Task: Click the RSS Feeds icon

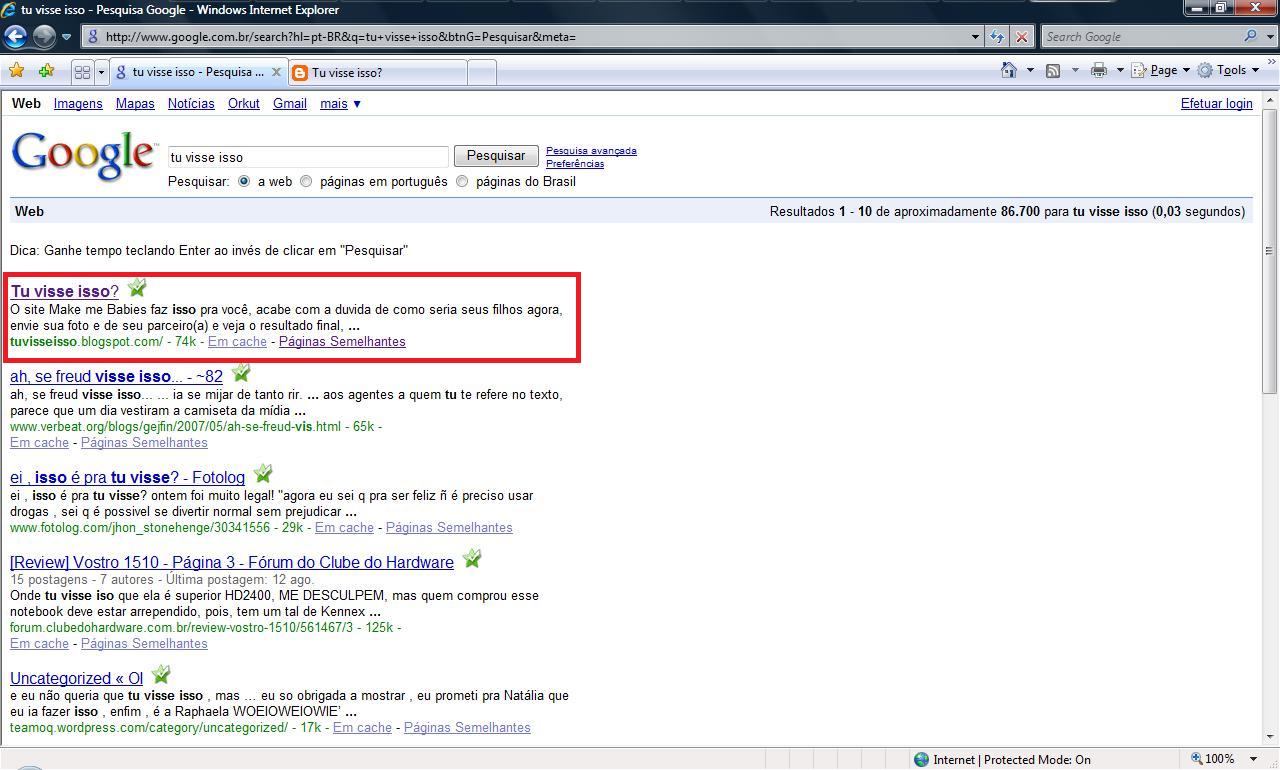Action: [1053, 70]
